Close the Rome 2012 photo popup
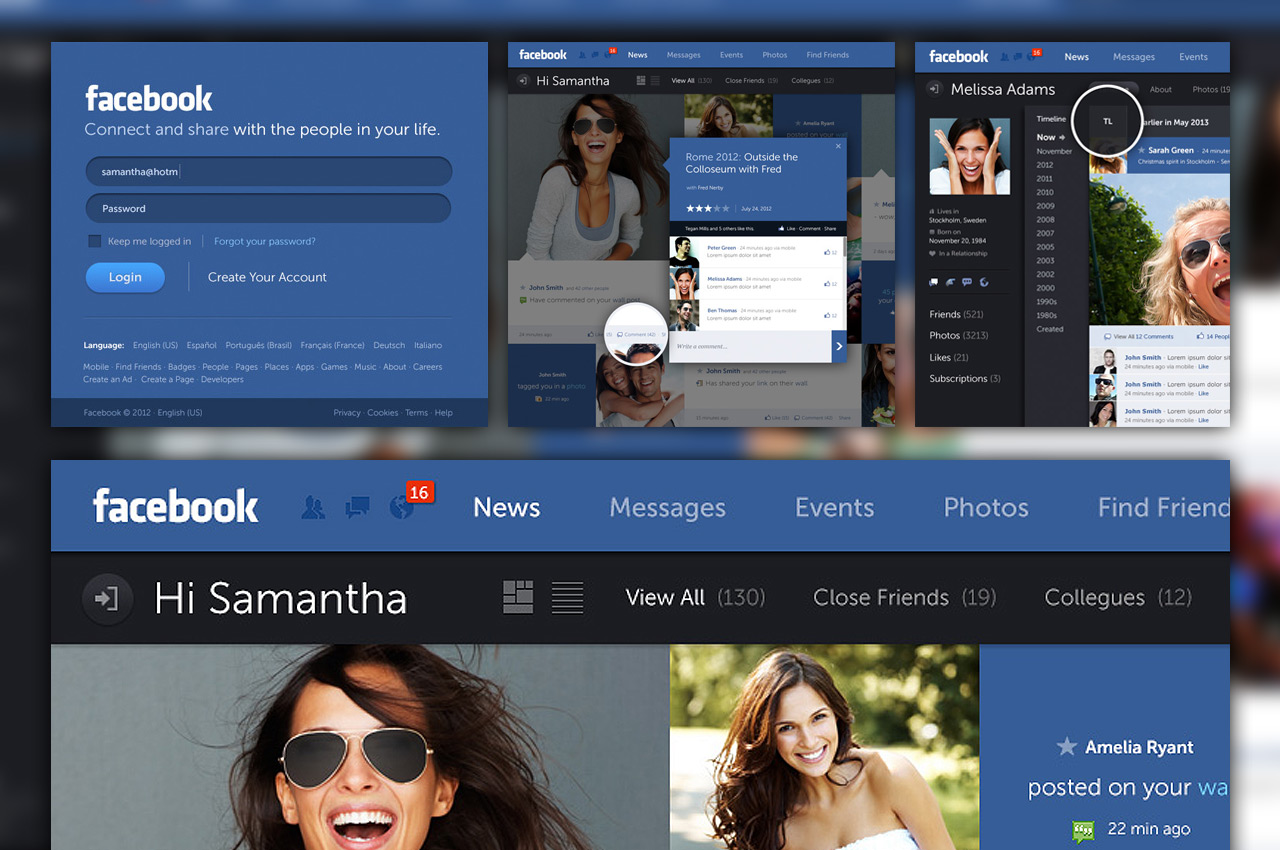The width and height of the screenshot is (1280, 850). [838, 146]
